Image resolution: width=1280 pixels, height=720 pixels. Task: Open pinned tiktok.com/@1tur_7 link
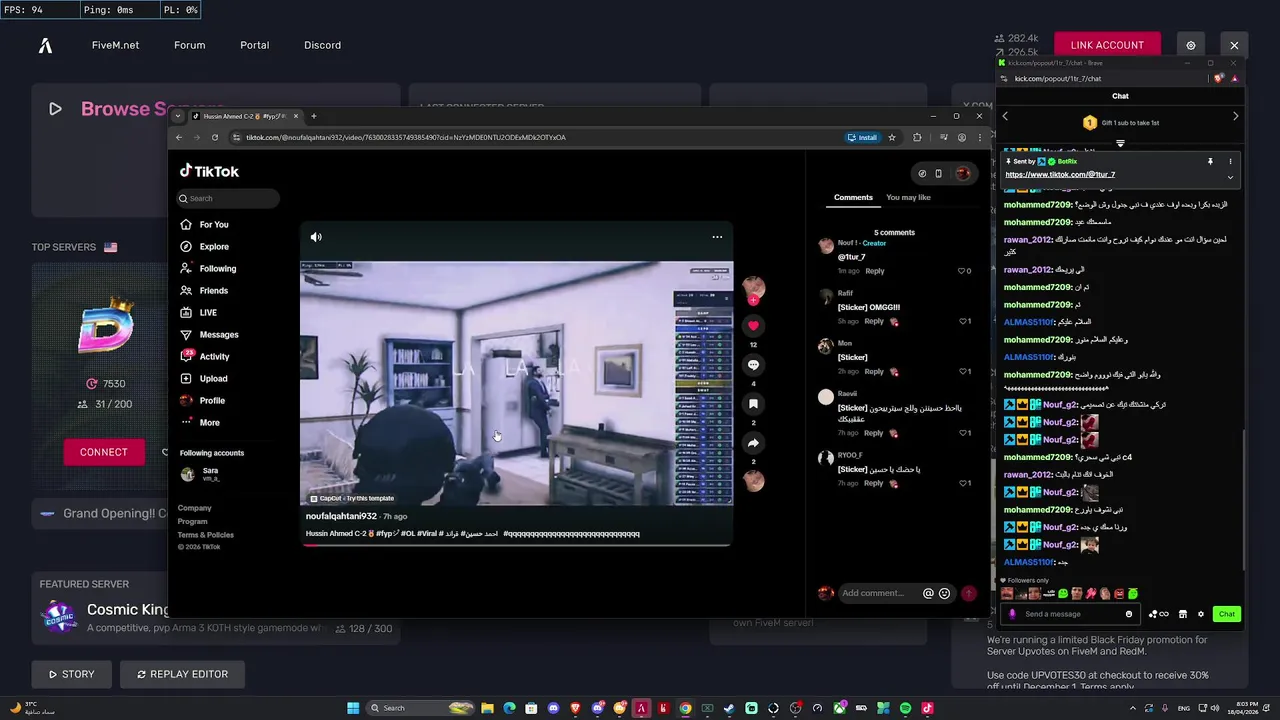click(x=1060, y=175)
